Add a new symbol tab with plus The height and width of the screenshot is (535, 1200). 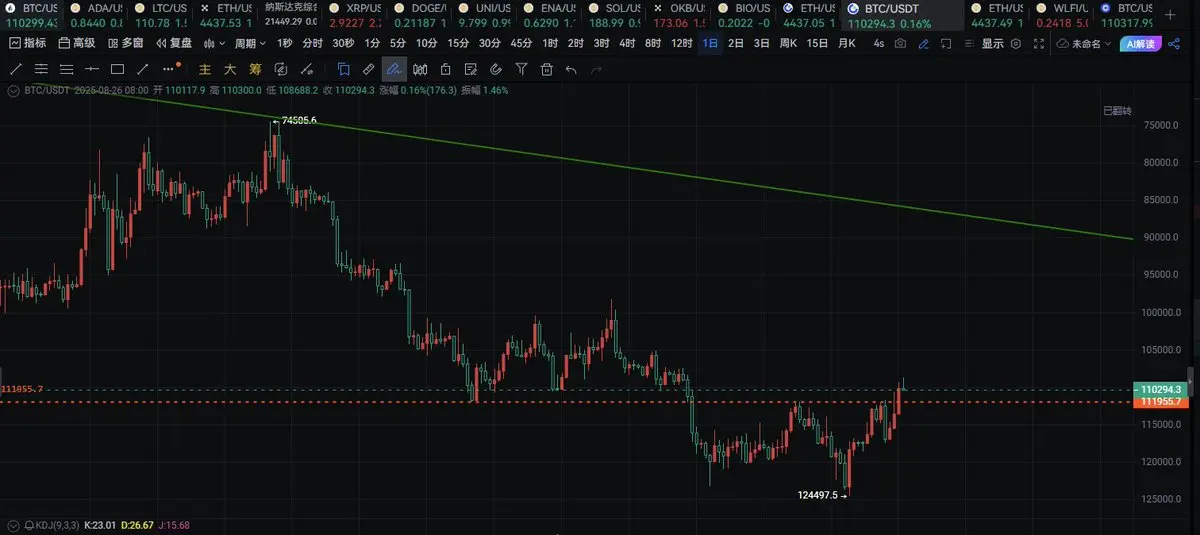pyautogui.click(x=1170, y=14)
